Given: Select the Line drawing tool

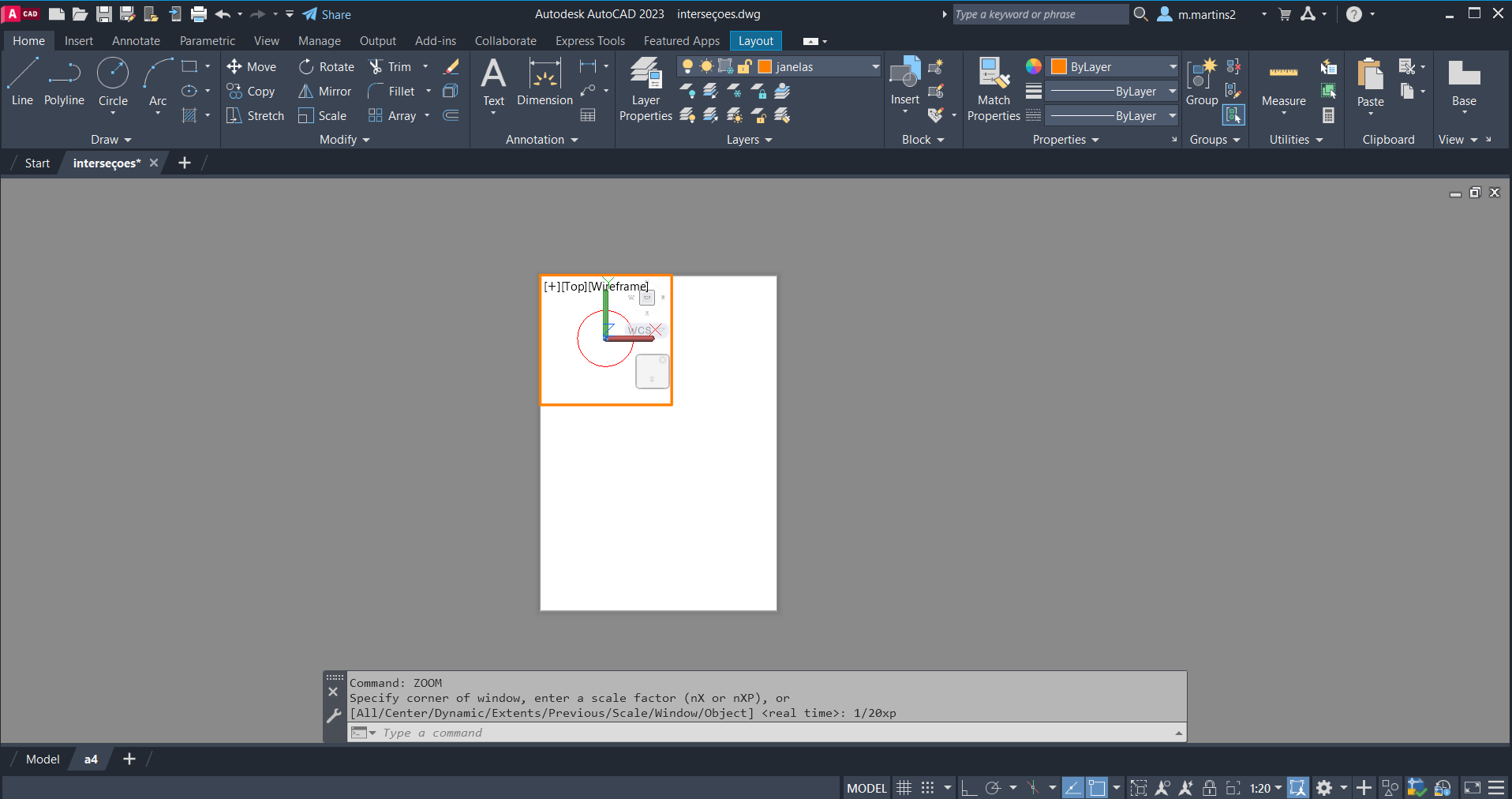Looking at the screenshot, I should (x=22, y=82).
